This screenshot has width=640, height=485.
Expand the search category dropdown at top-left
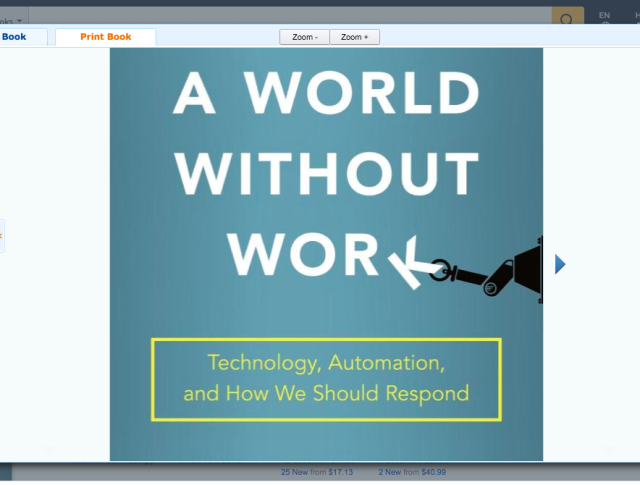pos(12,19)
